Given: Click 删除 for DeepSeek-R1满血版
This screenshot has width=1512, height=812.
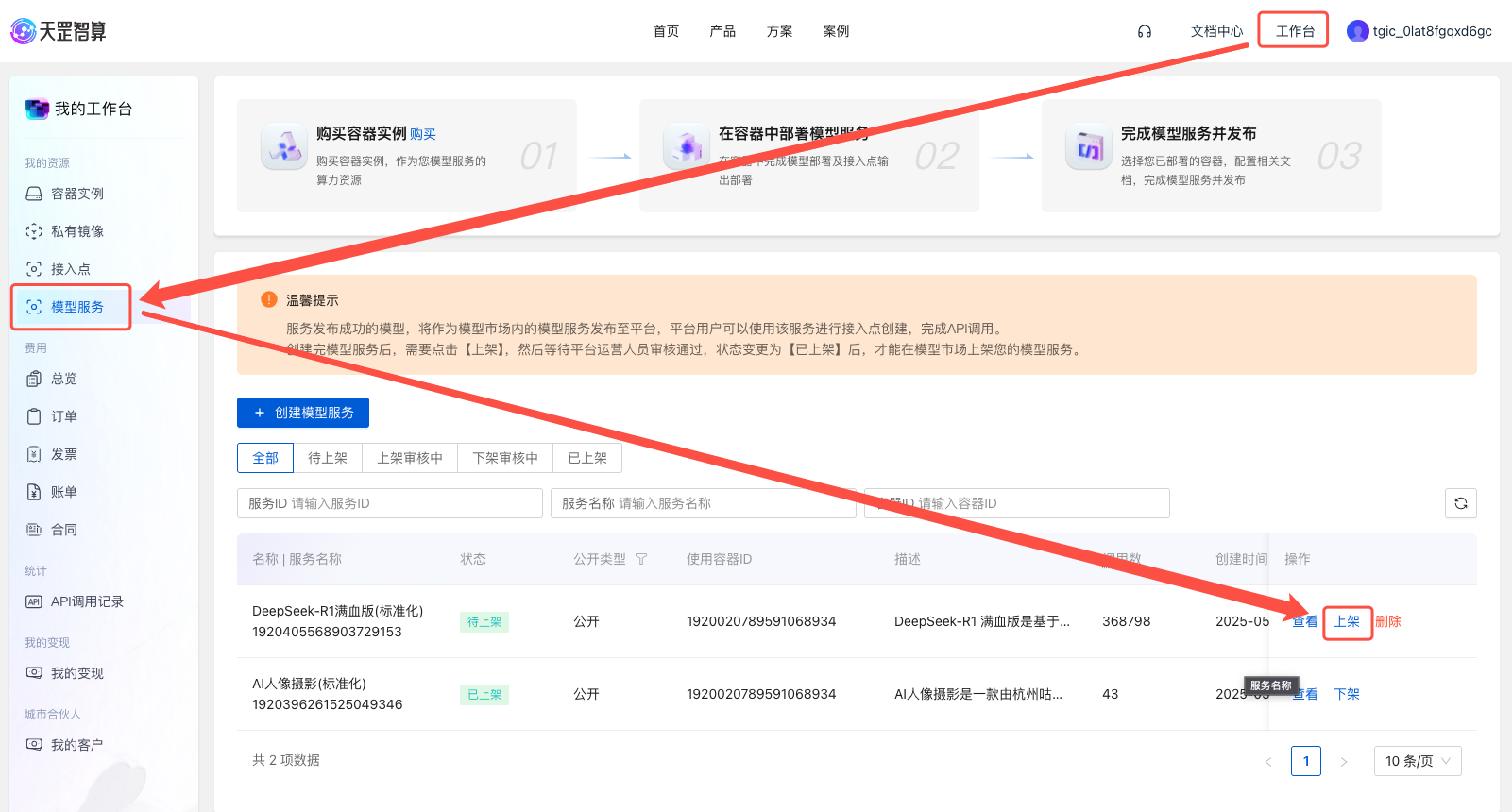Looking at the screenshot, I should (1388, 621).
